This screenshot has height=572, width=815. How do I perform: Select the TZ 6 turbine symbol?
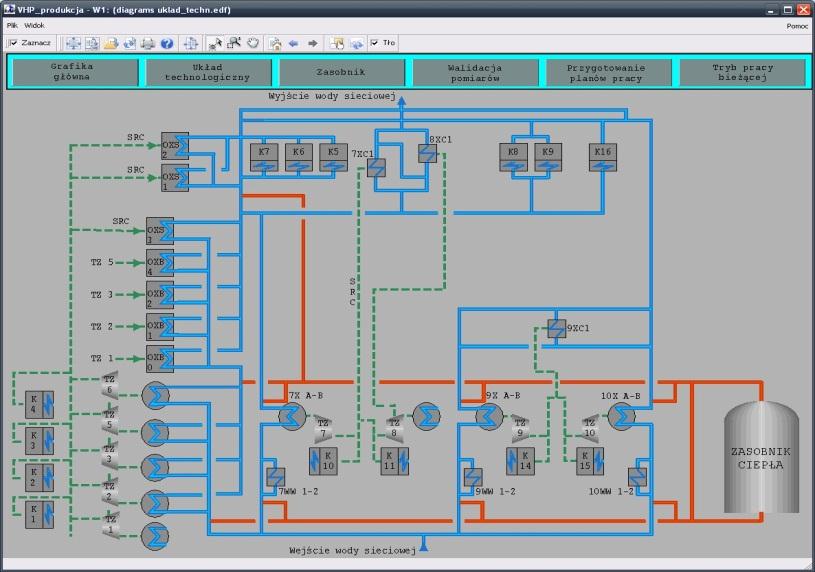tap(110, 385)
